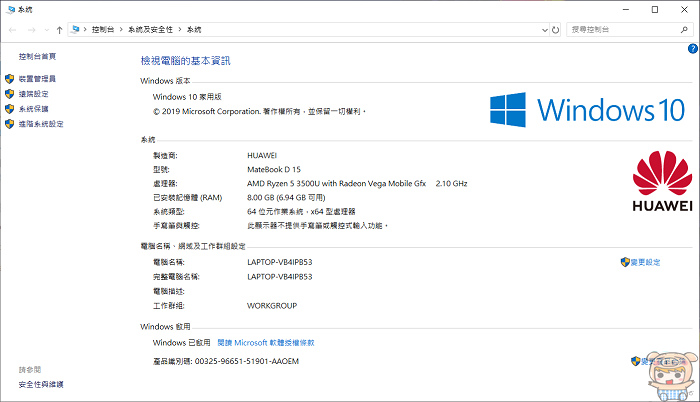Click shield icon beside 遠端設定

click(x=9, y=94)
